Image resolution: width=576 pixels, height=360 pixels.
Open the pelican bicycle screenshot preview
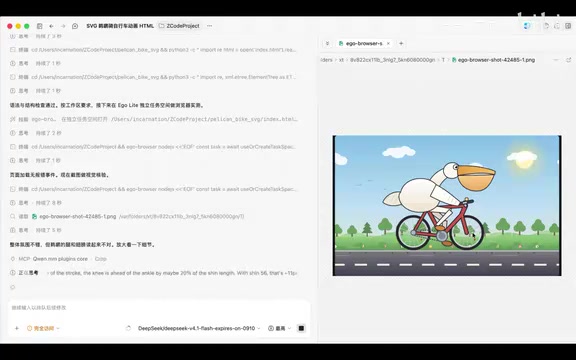pos(447,205)
